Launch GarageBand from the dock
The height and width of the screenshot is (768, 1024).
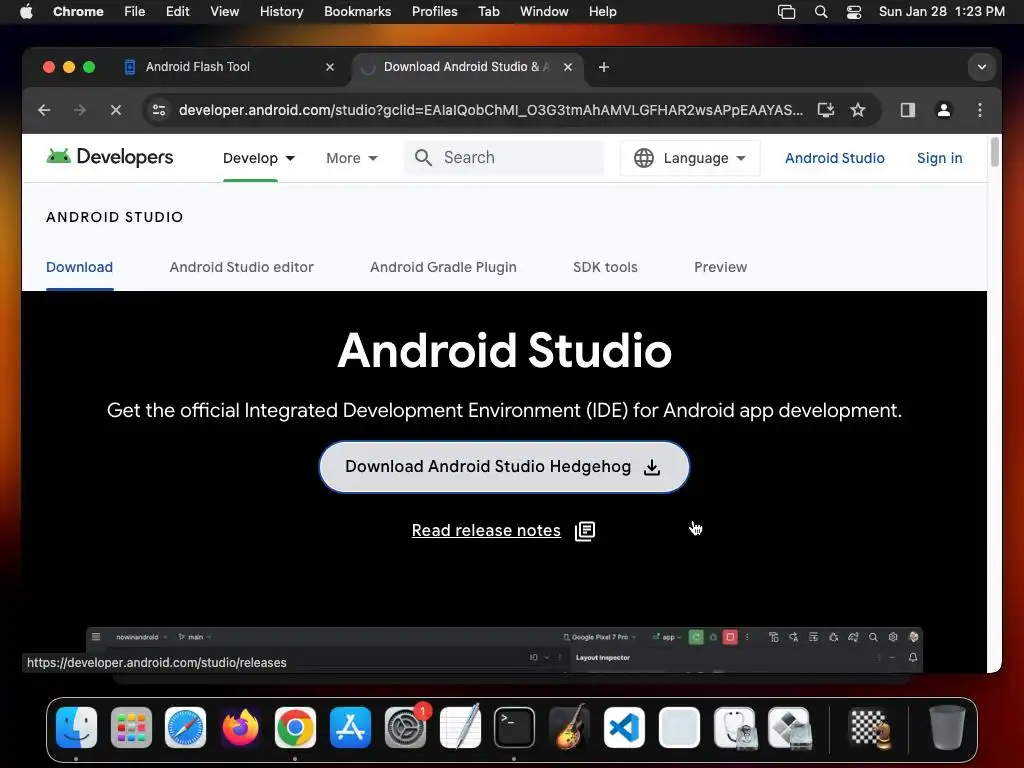569,727
